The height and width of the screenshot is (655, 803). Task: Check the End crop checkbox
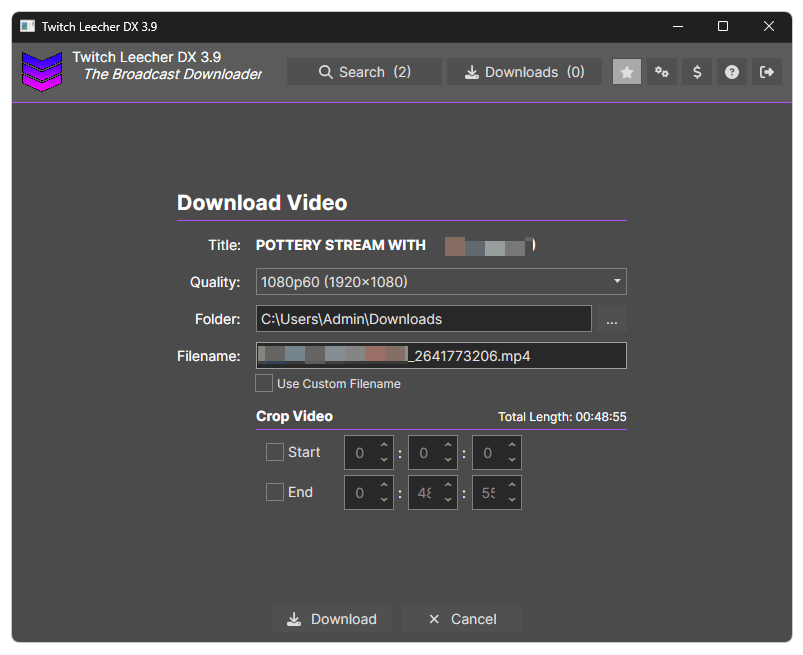[275, 492]
